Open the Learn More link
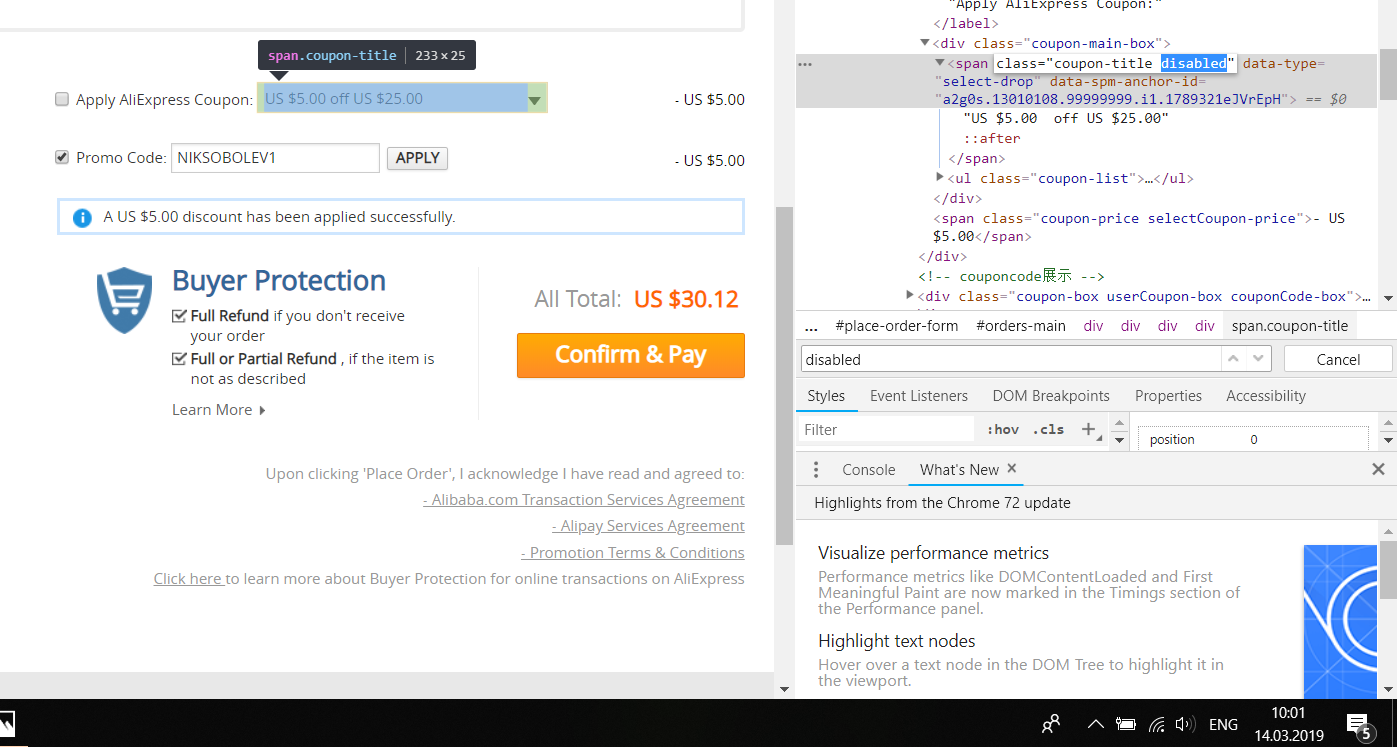Image resolution: width=1397 pixels, height=747 pixels. [x=212, y=410]
